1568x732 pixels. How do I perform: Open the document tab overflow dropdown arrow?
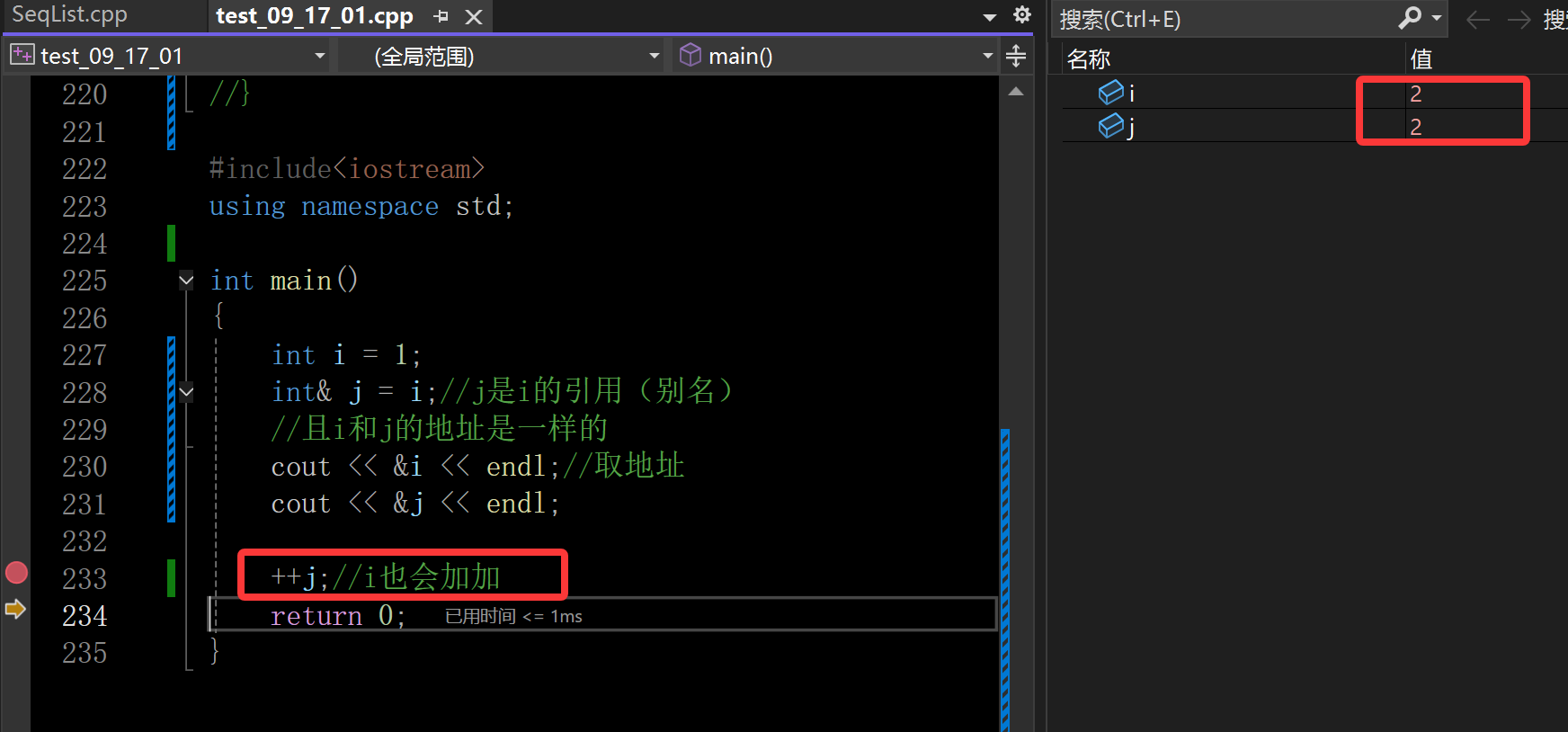pyautogui.click(x=990, y=17)
